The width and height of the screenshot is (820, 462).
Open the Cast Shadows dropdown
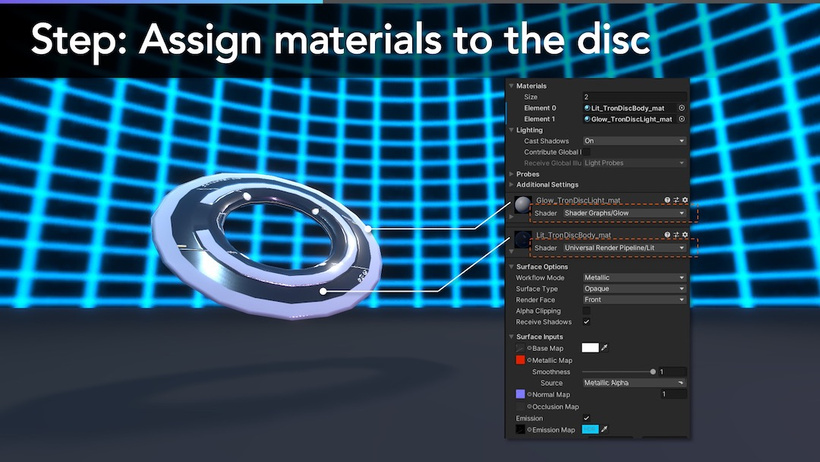tap(634, 141)
